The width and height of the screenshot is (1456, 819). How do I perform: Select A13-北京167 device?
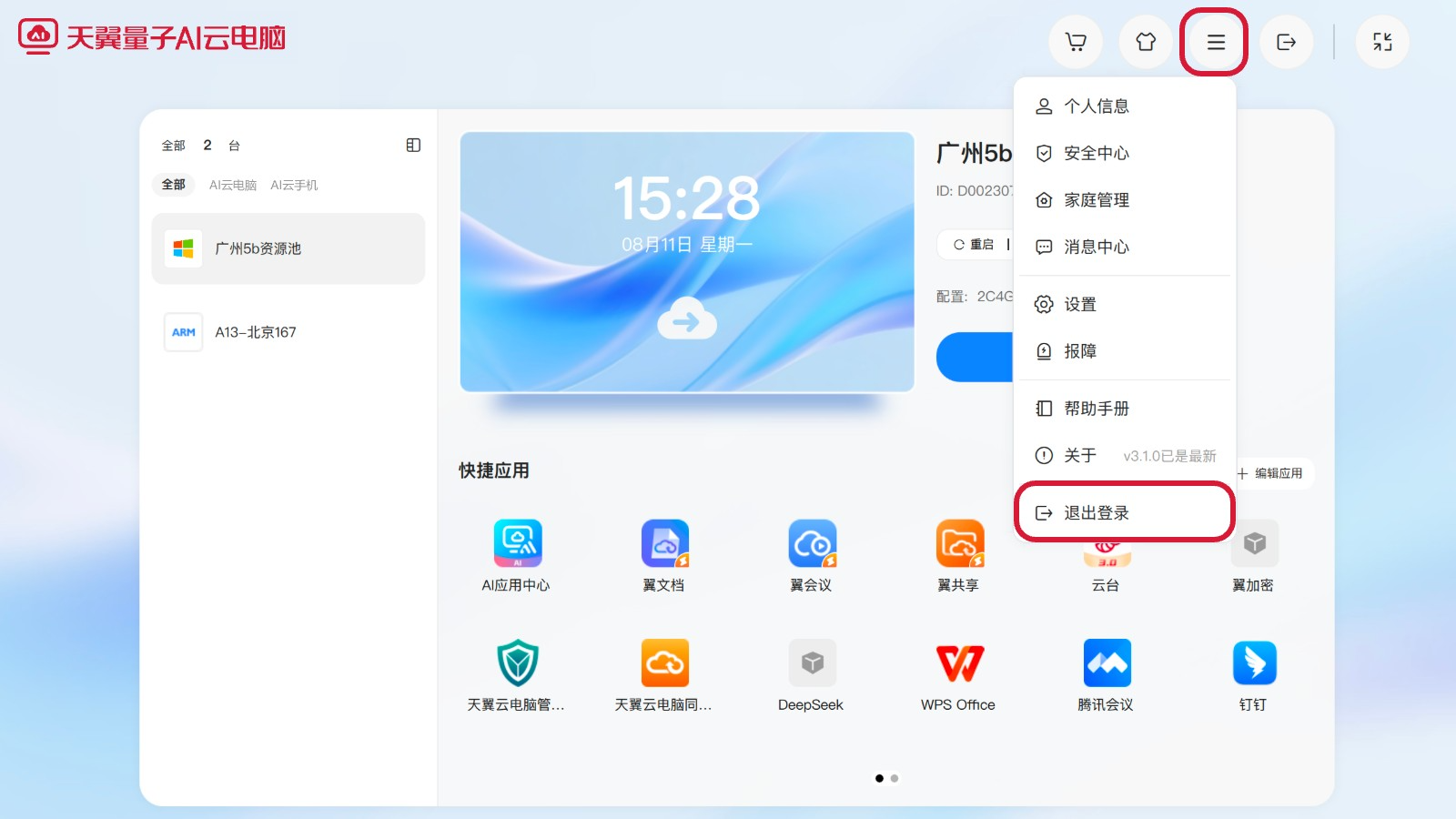pos(288,332)
